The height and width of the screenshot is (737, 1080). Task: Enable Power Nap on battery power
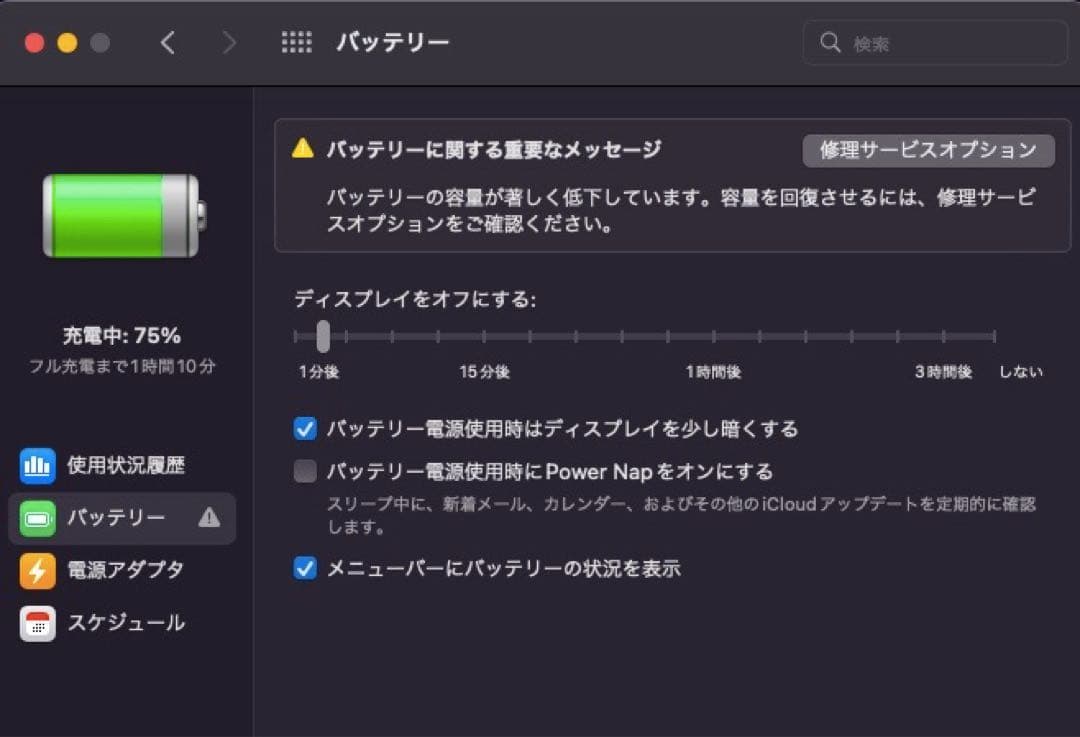click(x=304, y=470)
